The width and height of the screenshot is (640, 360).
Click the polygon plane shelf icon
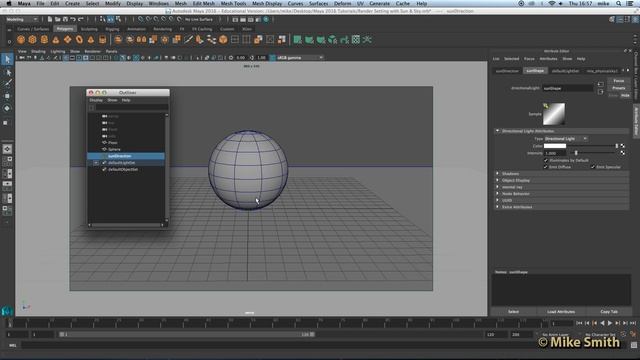click(67, 40)
